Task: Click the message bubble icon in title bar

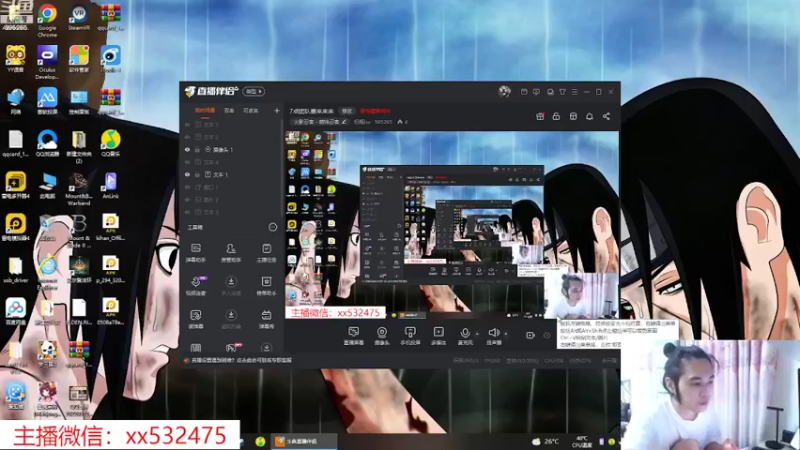Action: pyautogui.click(x=536, y=92)
